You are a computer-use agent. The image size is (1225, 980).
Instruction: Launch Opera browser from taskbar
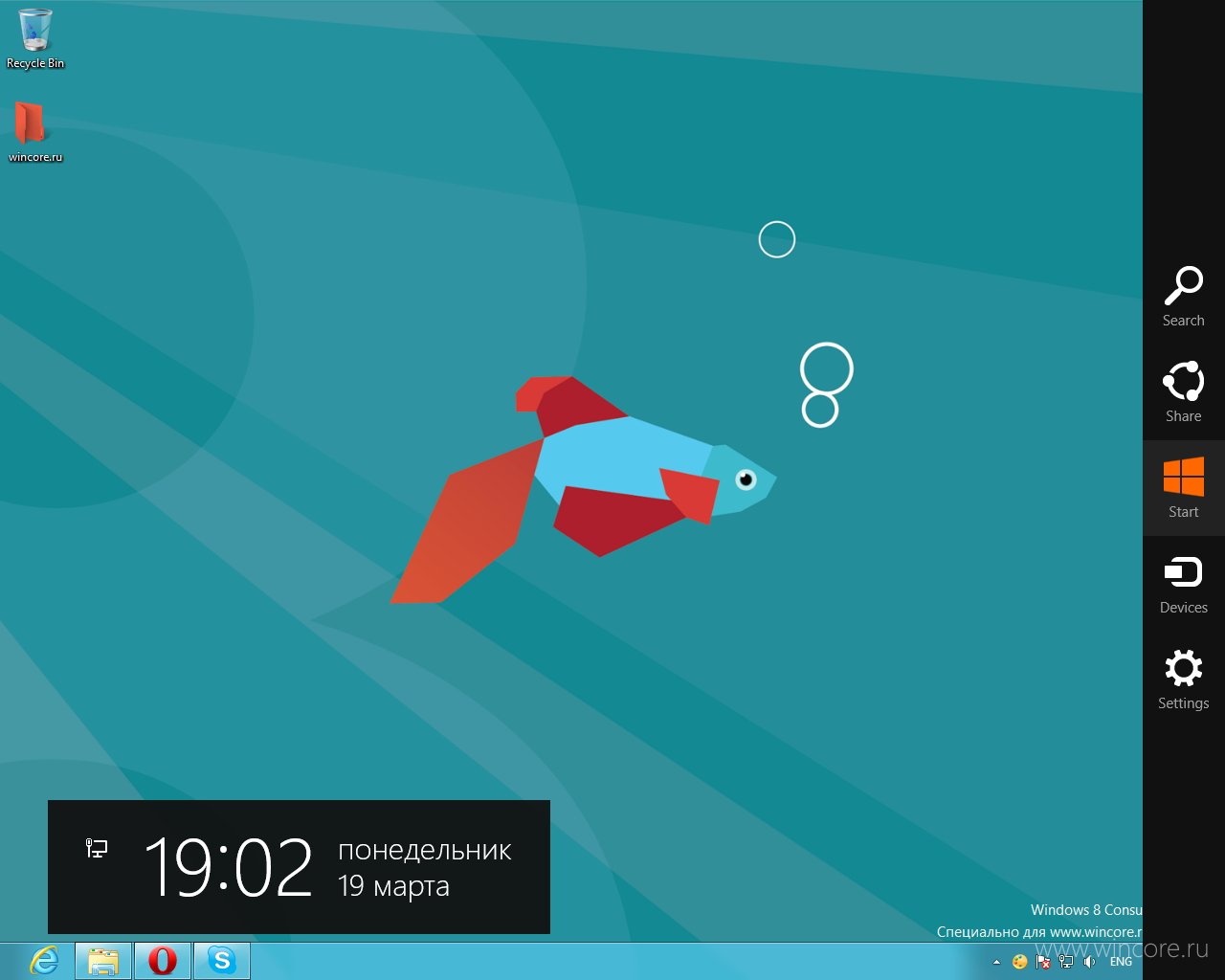click(163, 961)
